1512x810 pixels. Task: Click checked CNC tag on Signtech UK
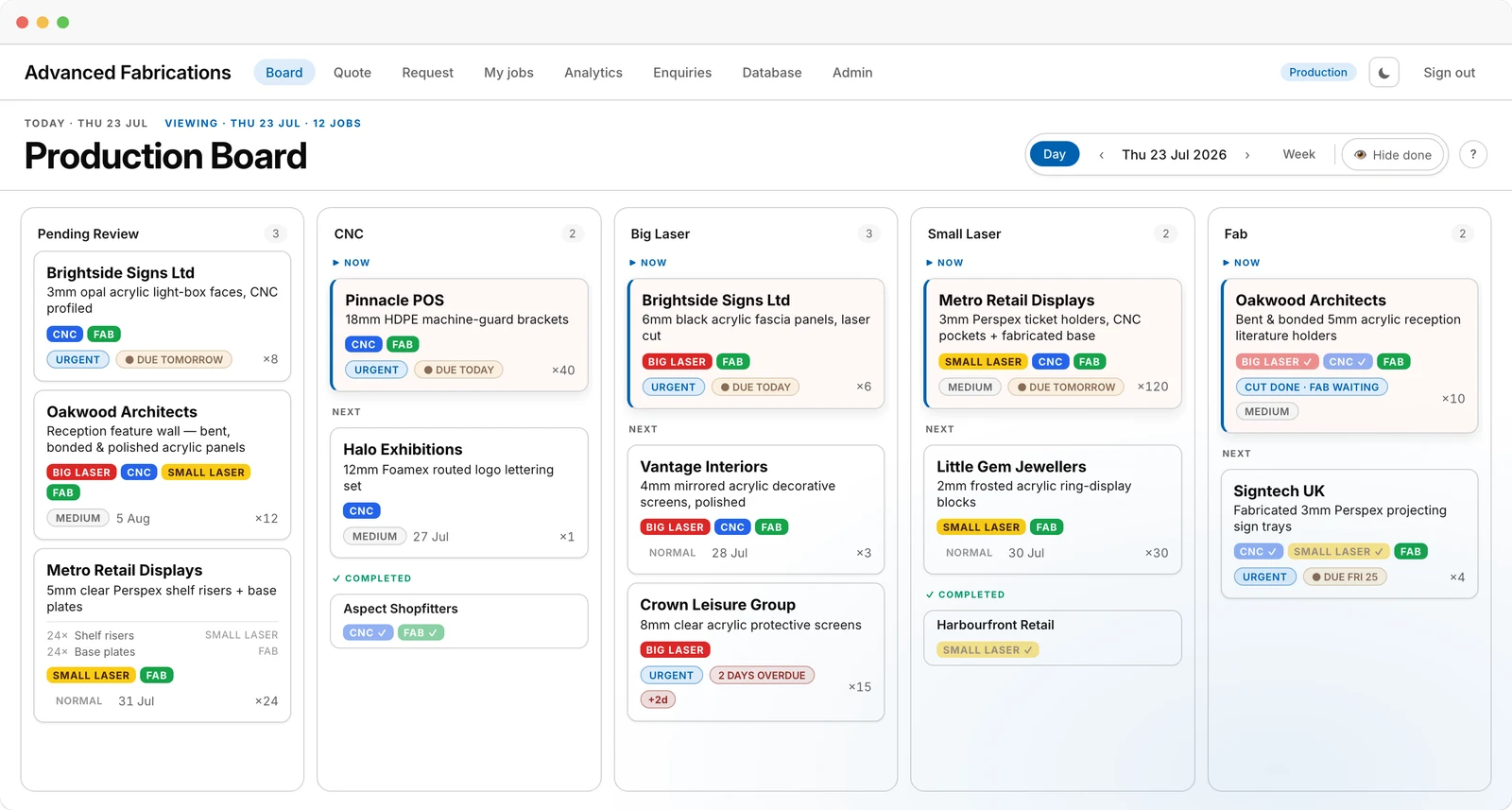1258,552
